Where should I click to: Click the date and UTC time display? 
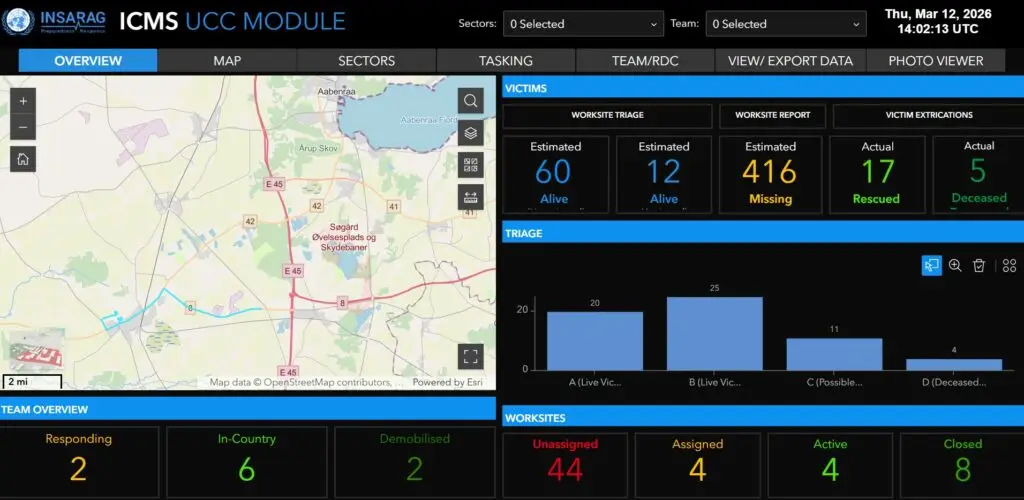(937, 22)
